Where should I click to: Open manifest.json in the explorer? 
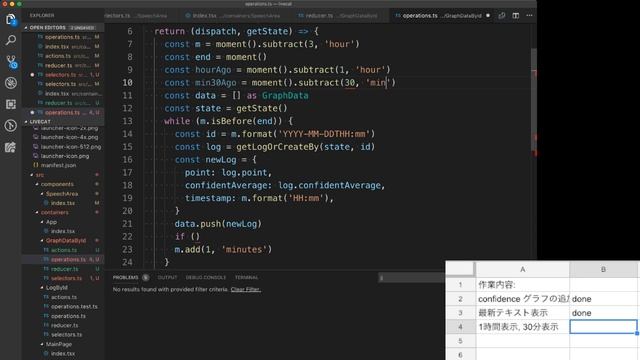[x=58, y=165]
